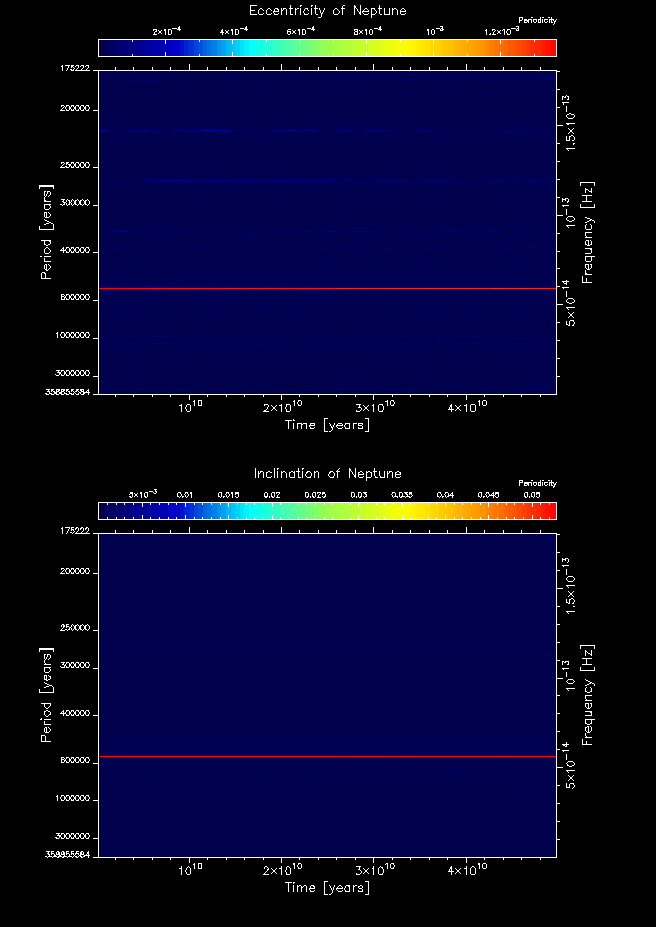
Task: Click the "Period [years]" axis label of the top plot
Action: click(x=46, y=231)
